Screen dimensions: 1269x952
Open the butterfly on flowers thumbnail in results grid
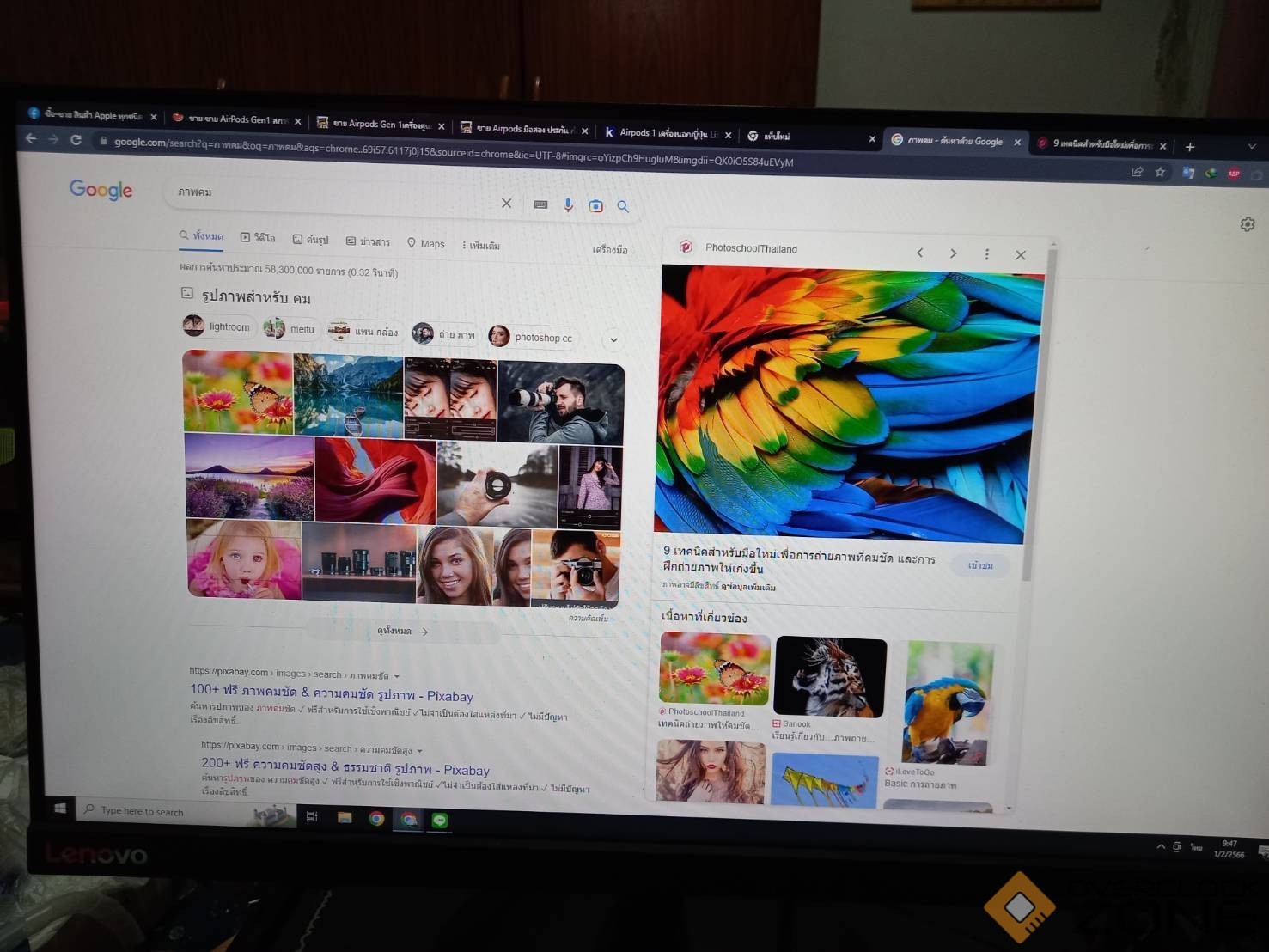[x=238, y=392]
